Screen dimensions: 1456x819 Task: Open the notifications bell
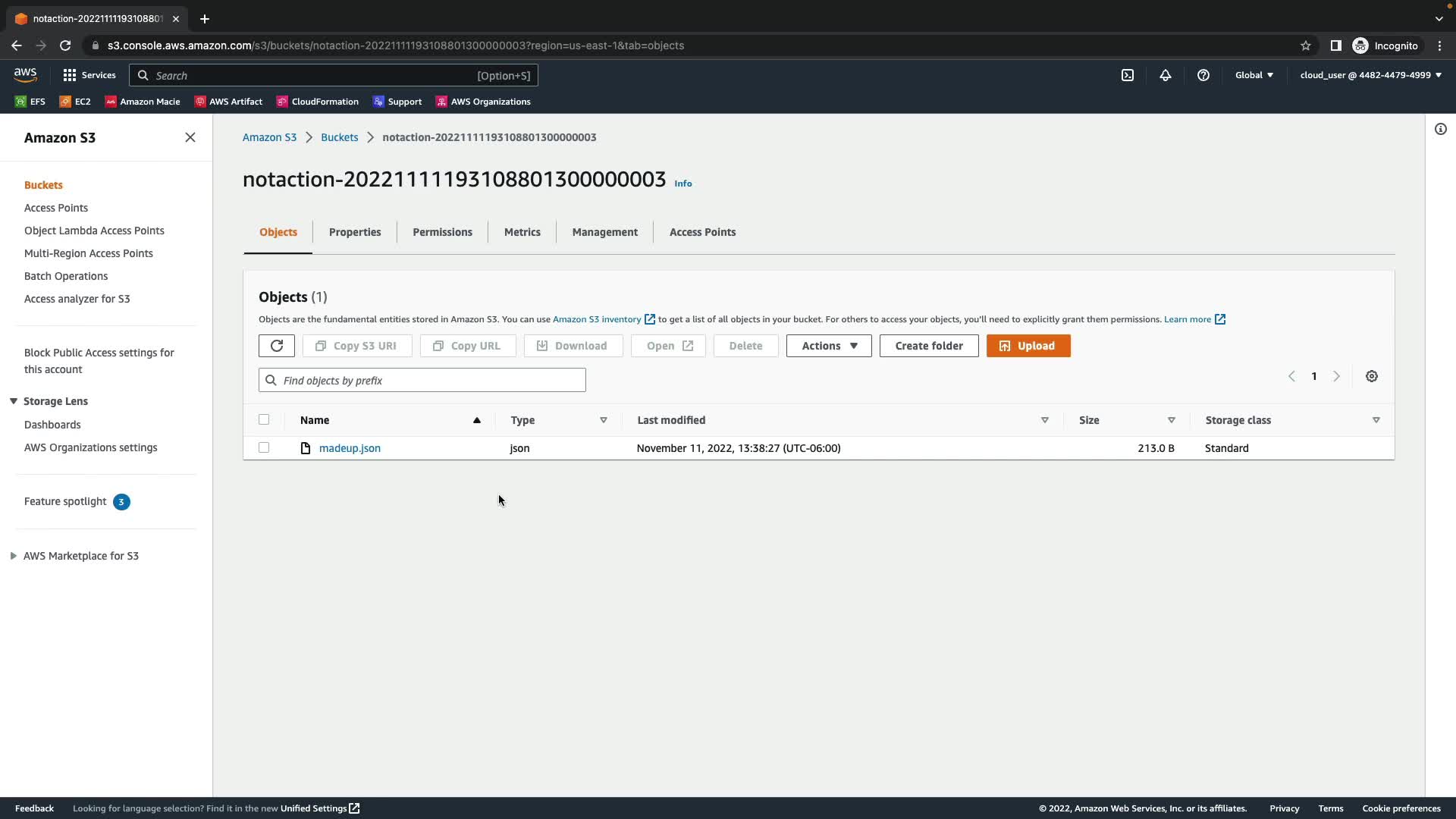[x=1166, y=75]
